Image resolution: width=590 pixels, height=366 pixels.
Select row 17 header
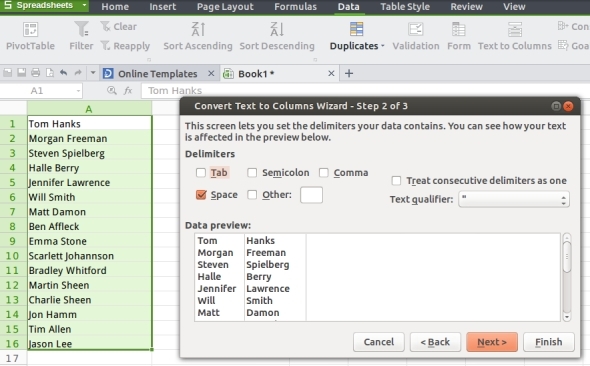coord(13,358)
